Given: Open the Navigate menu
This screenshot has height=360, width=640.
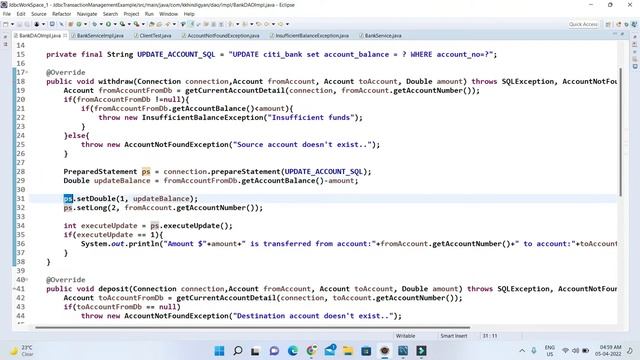Looking at the screenshot, I should click(x=87, y=14).
